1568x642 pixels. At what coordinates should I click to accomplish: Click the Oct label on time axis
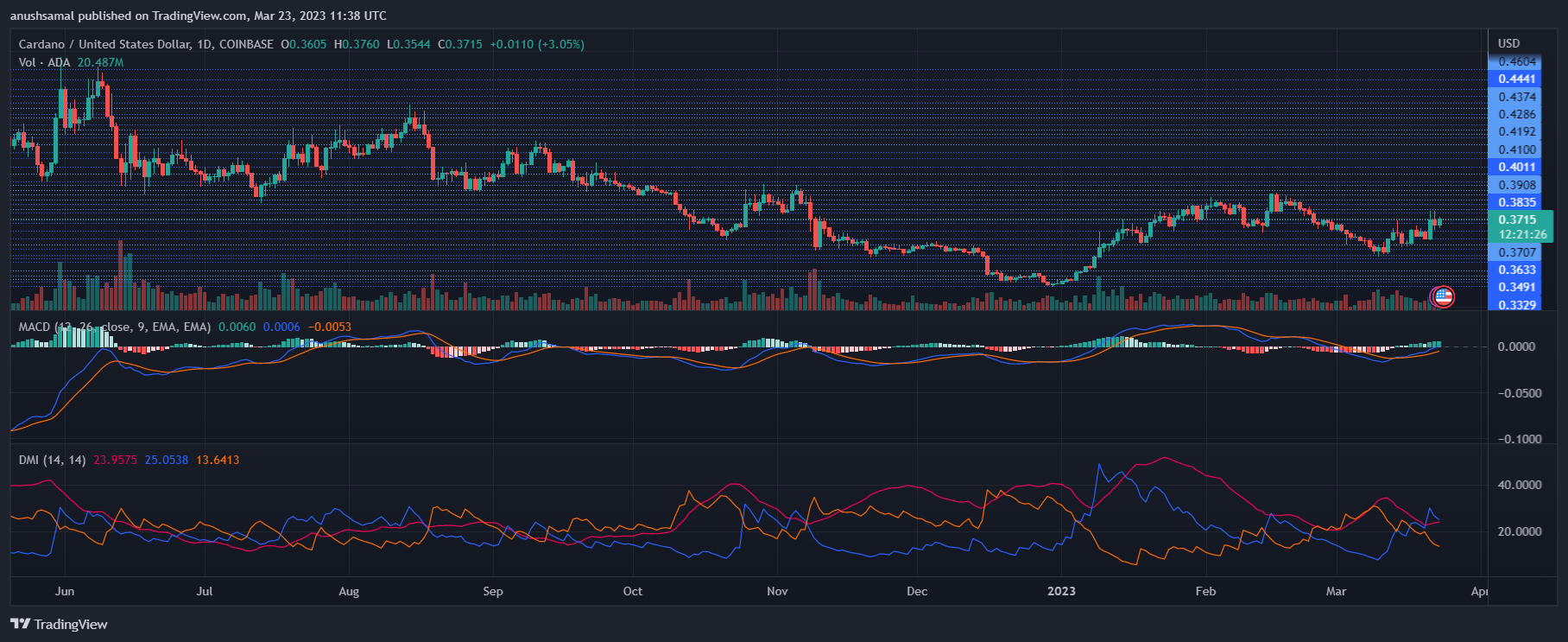pyautogui.click(x=633, y=591)
